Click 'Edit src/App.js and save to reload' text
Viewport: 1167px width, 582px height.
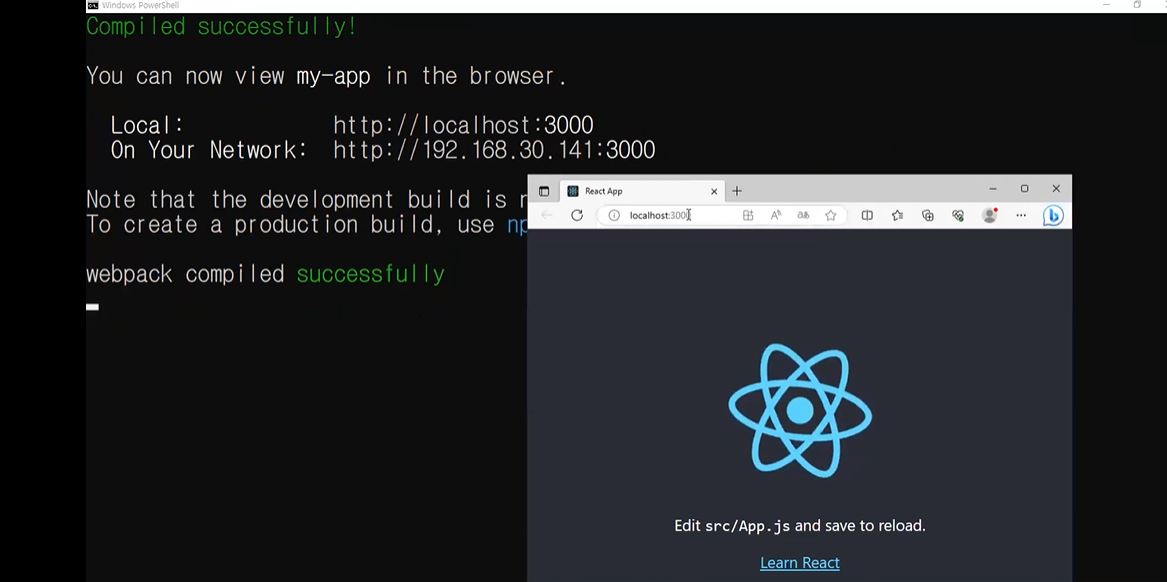click(x=800, y=525)
